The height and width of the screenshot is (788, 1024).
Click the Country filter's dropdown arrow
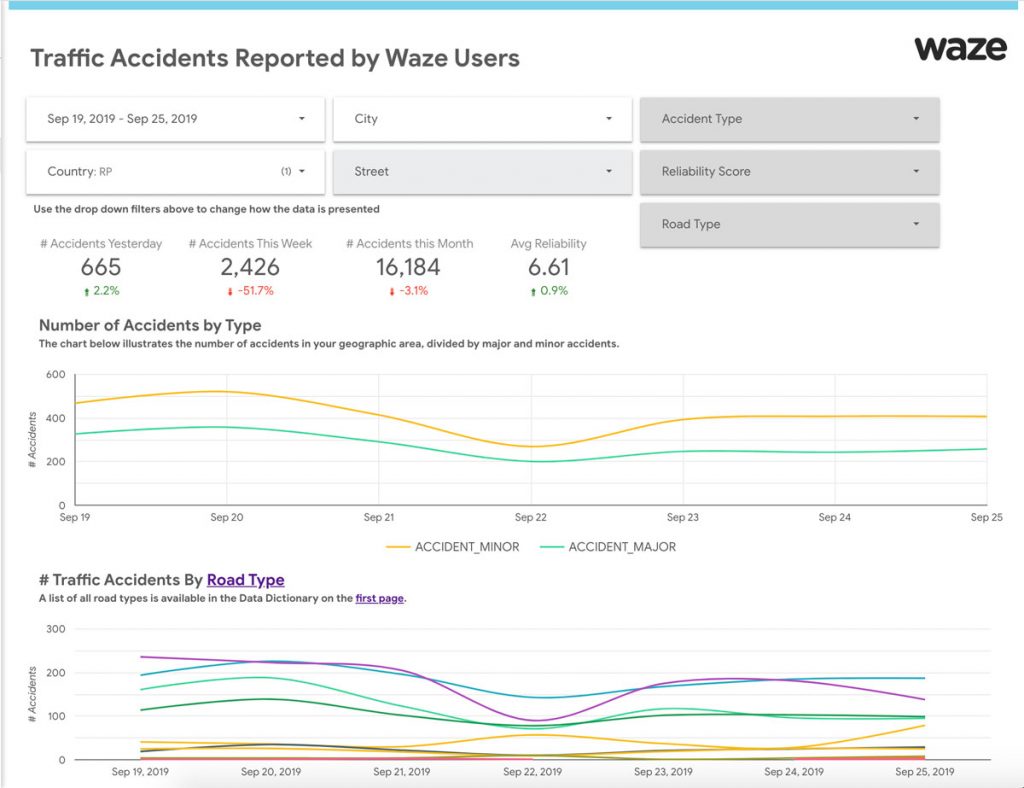[x=302, y=172]
